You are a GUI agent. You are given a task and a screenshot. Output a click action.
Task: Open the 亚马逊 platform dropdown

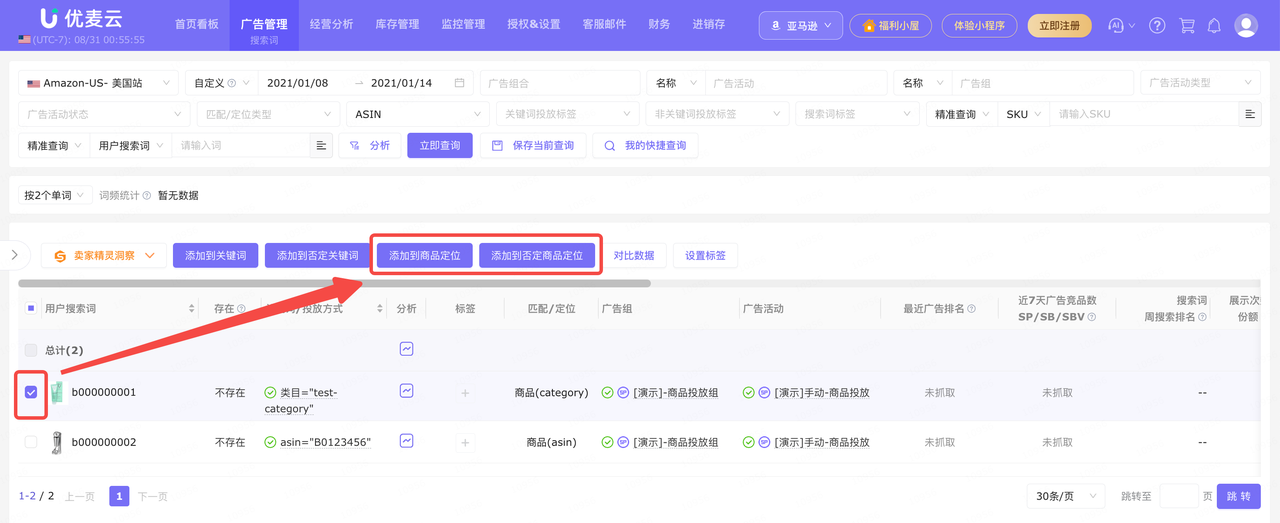[800, 25]
